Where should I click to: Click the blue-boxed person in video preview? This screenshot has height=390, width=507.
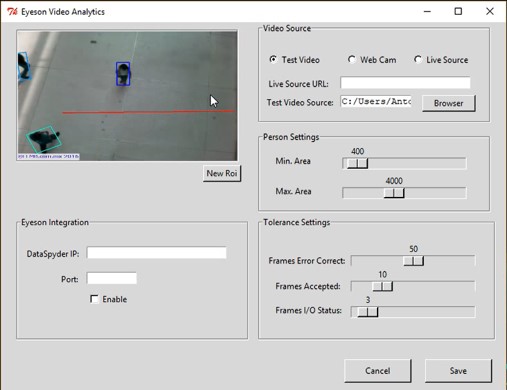[x=123, y=74]
